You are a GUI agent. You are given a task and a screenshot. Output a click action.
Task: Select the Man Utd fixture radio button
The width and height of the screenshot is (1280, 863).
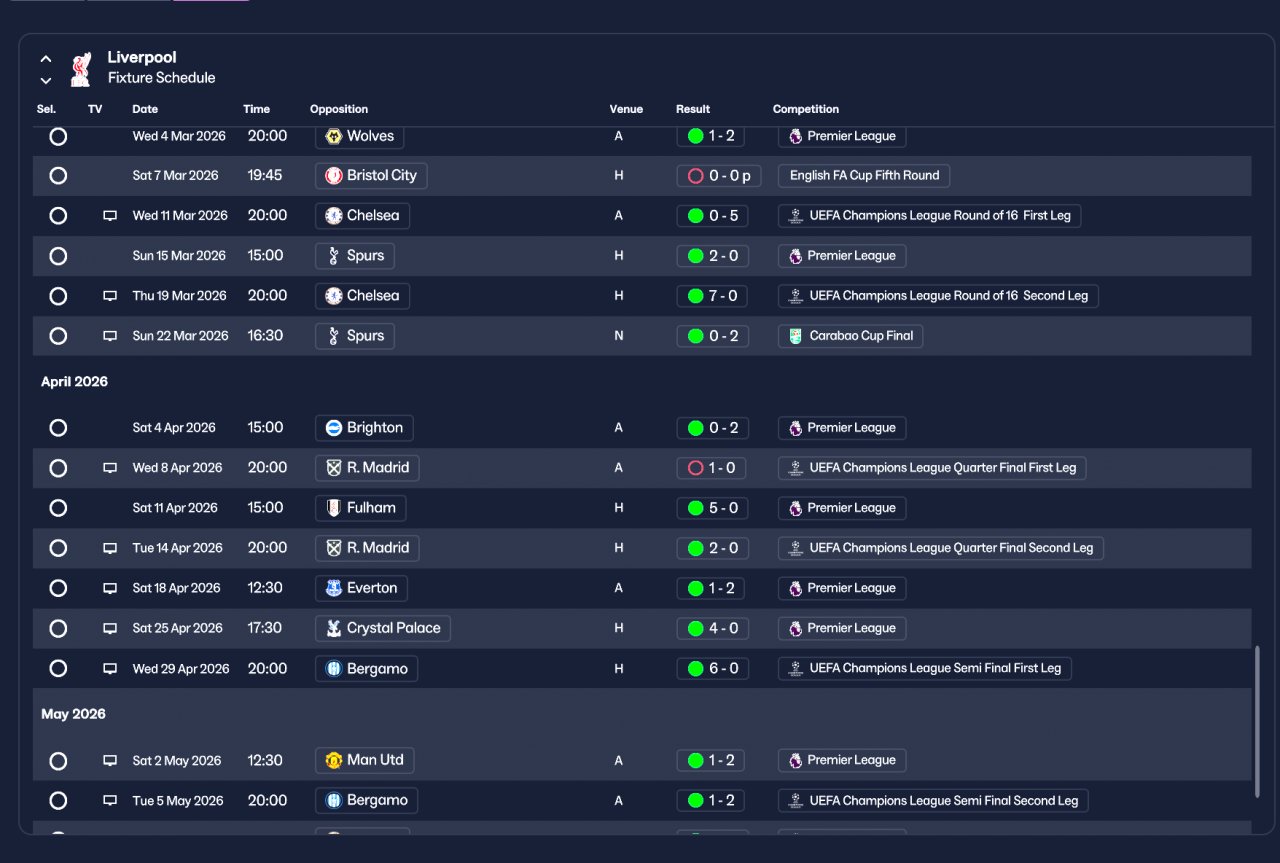[58, 761]
